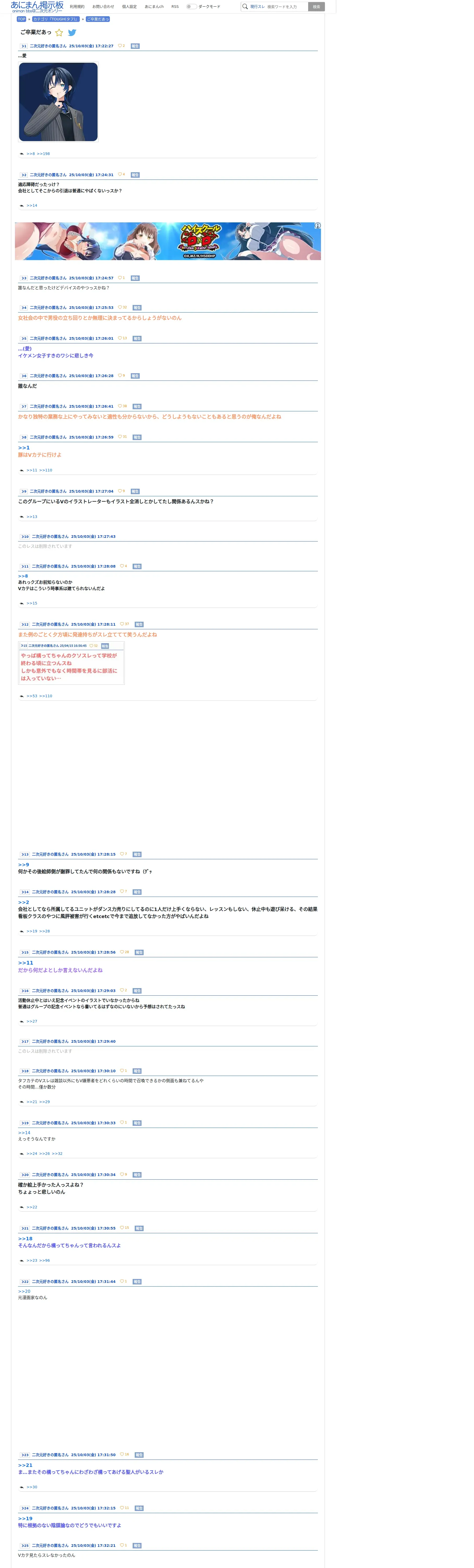Report post 1 with its 報告 button
The height and width of the screenshot is (1568, 474).
point(135,46)
